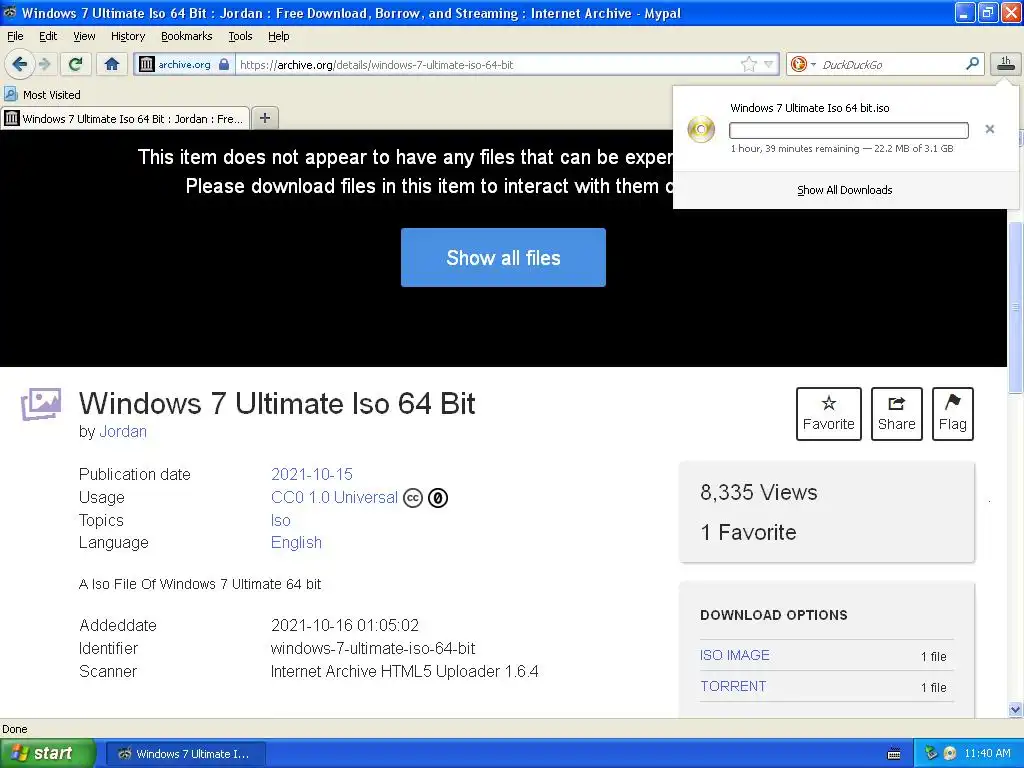This screenshot has height=768, width=1024.
Task: Open Show All Downloads
Action: click(x=844, y=190)
